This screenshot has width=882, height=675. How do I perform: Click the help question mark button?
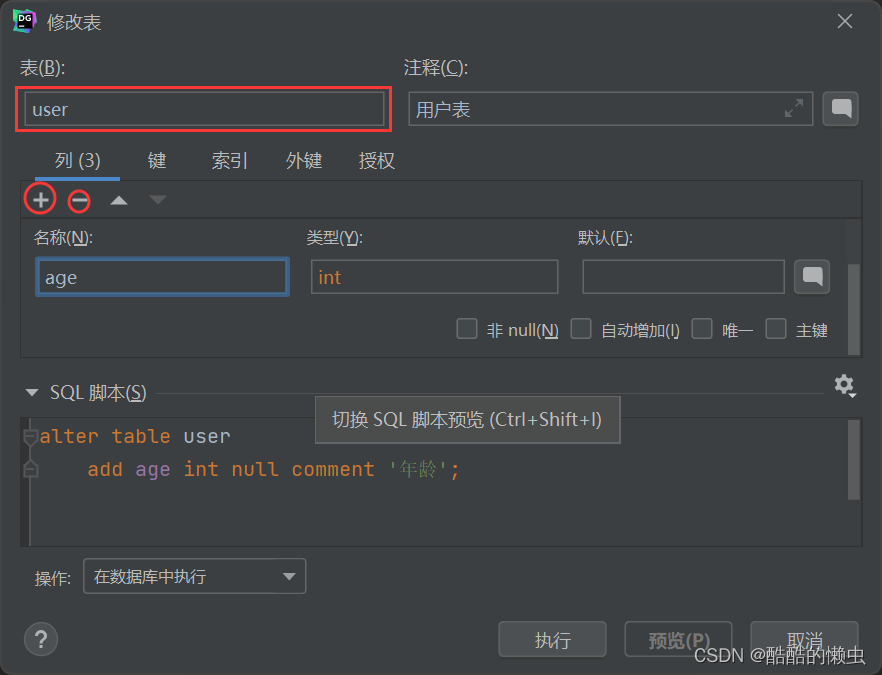click(40, 639)
